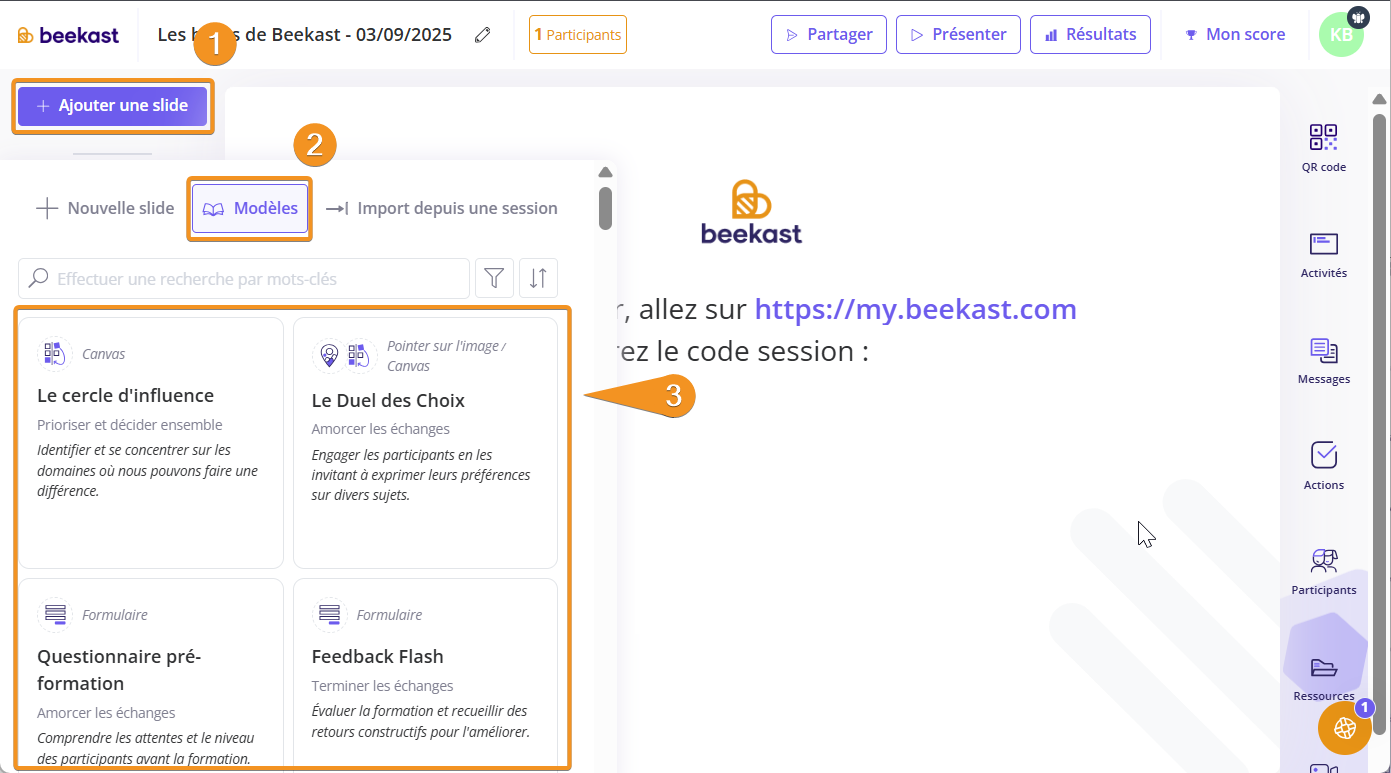Open the KB user avatar menu
Viewport: 1391px width, 773px height.
coord(1341,34)
